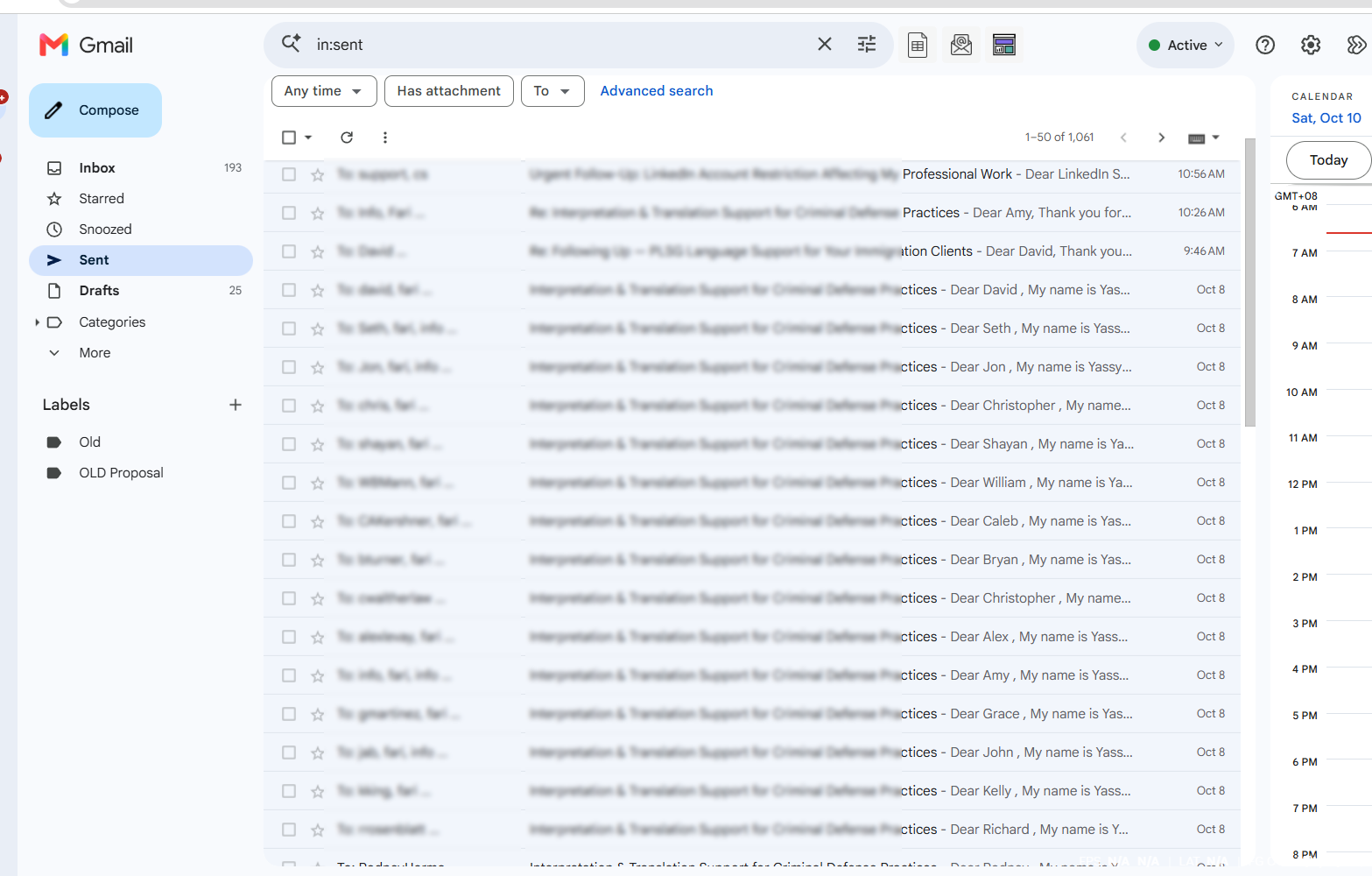1372x876 pixels.
Task: Open the Old label
Action: 141,442
